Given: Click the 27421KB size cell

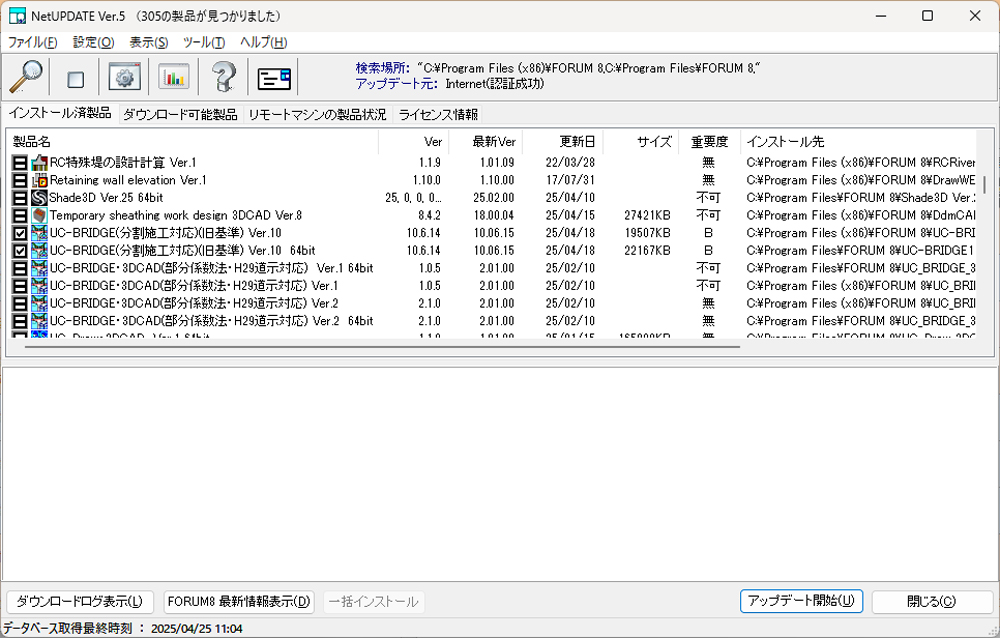Looking at the screenshot, I should click(x=647, y=216).
